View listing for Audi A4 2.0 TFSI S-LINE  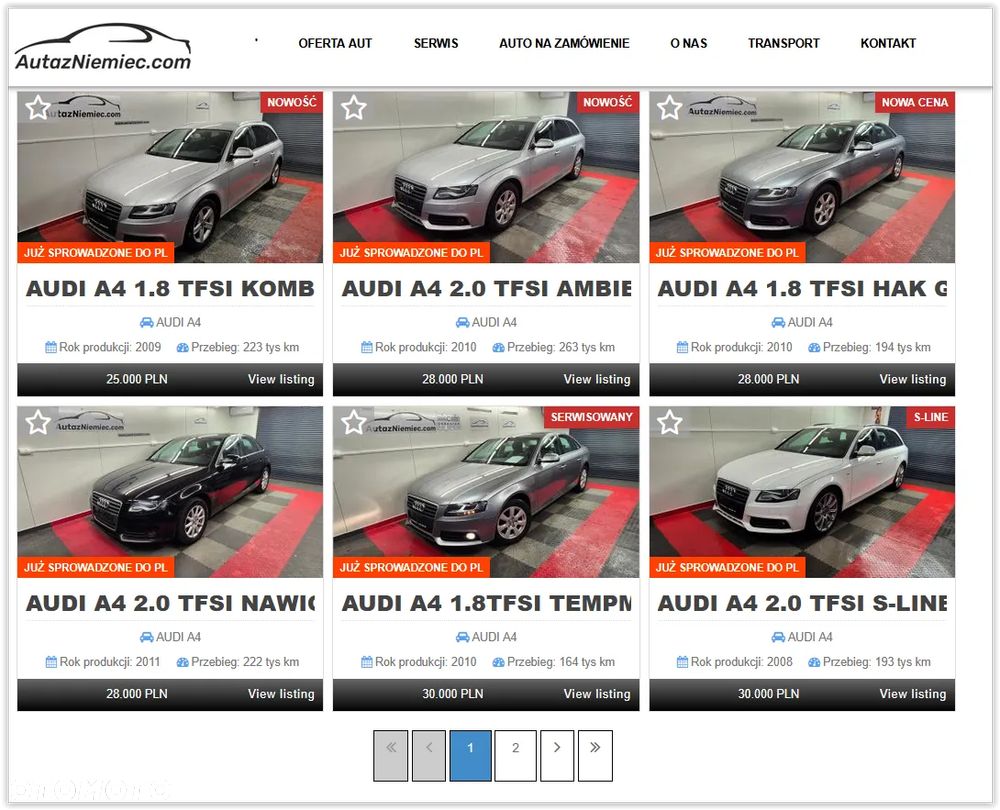click(913, 694)
